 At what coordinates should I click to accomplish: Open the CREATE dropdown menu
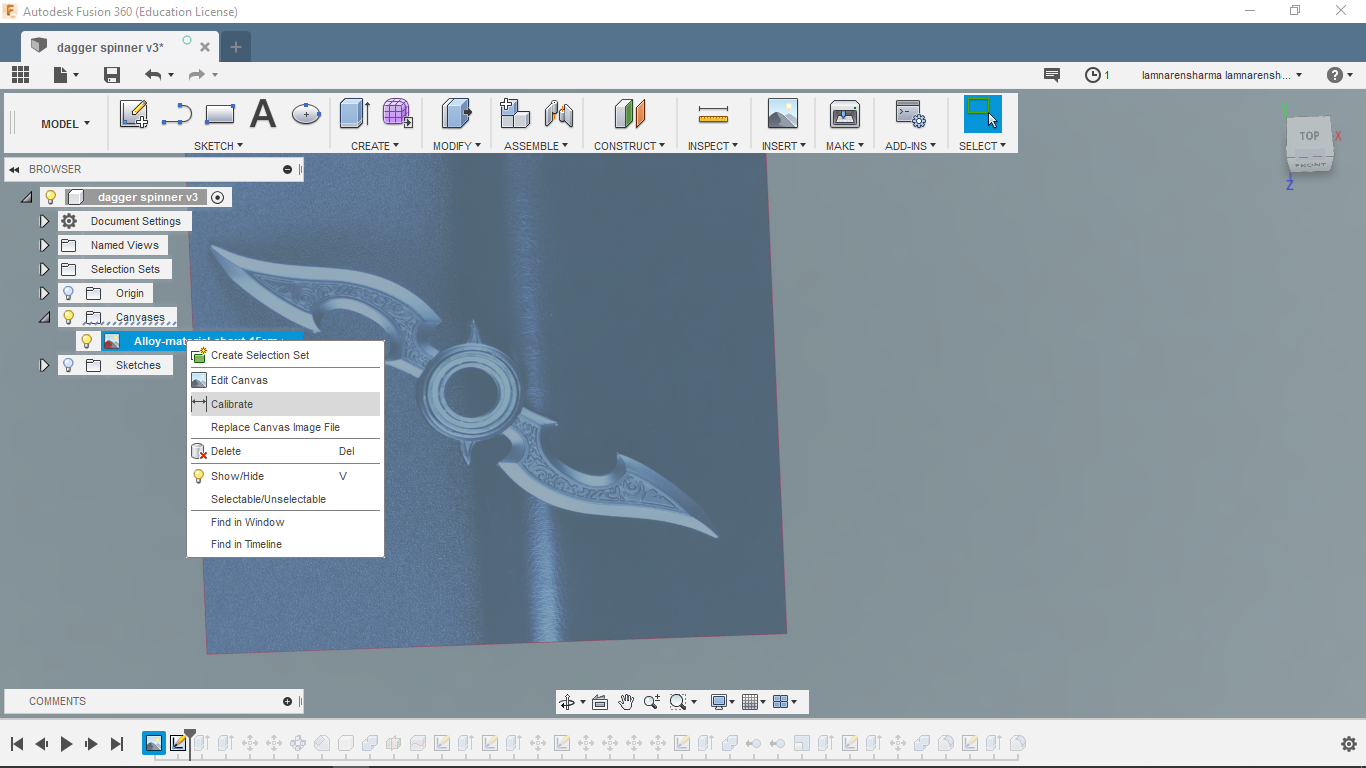point(375,146)
